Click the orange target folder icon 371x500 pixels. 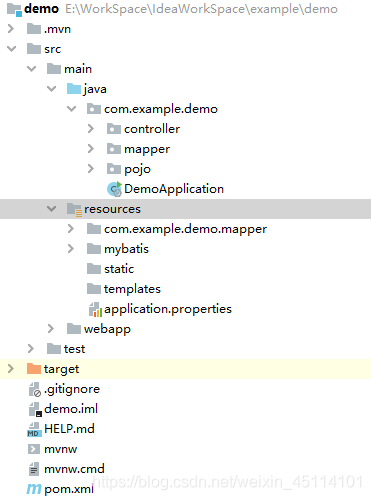pos(34,369)
